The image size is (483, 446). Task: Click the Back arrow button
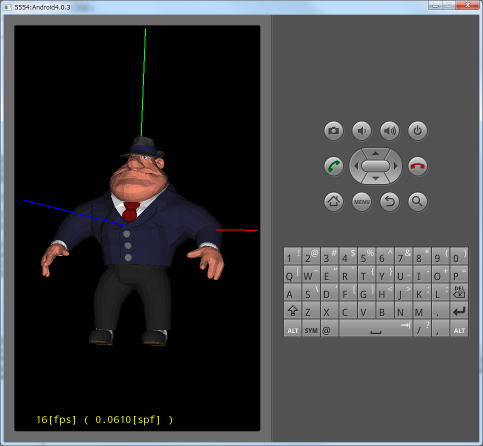pyautogui.click(x=389, y=201)
